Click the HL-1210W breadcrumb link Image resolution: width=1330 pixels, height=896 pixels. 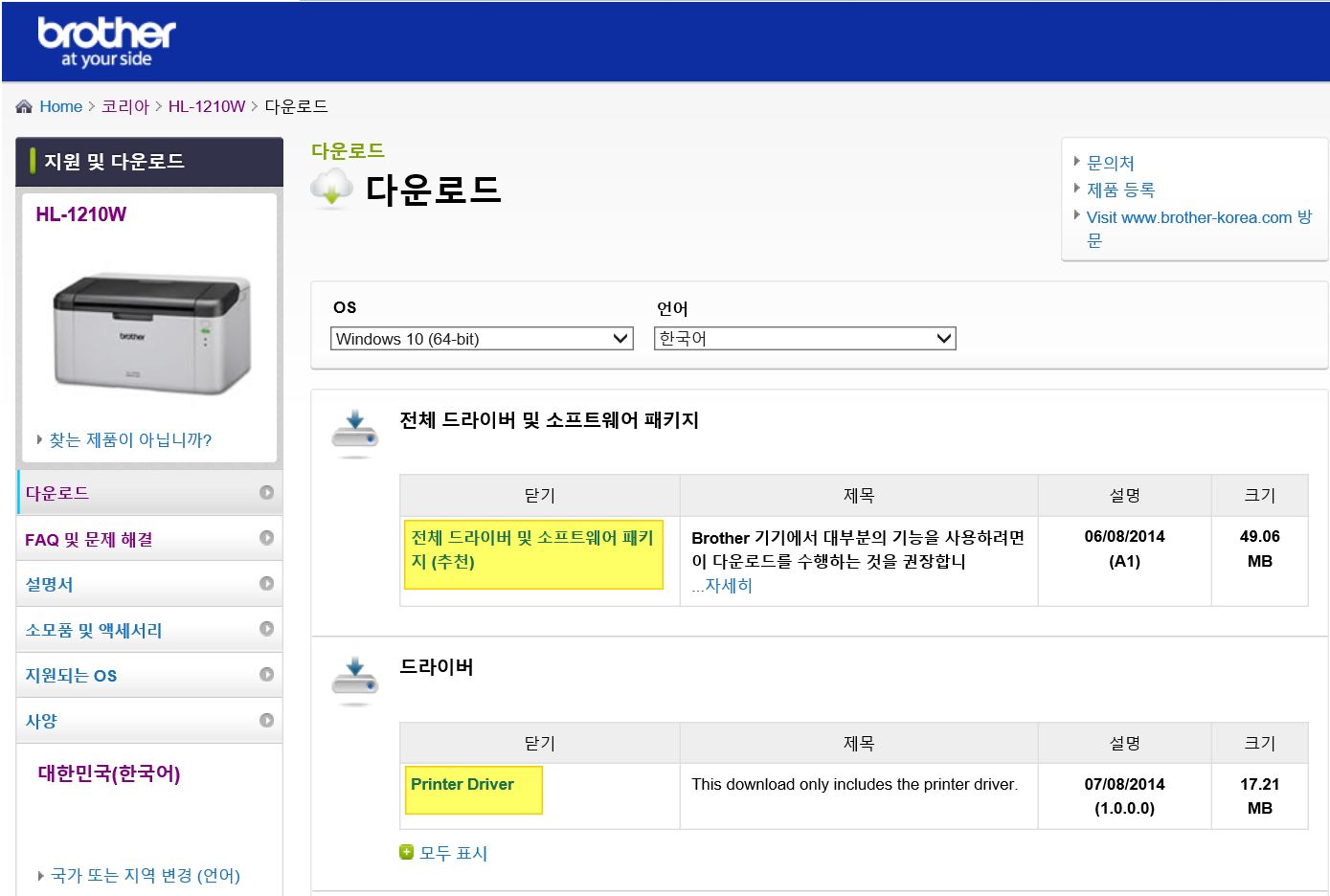[207, 106]
